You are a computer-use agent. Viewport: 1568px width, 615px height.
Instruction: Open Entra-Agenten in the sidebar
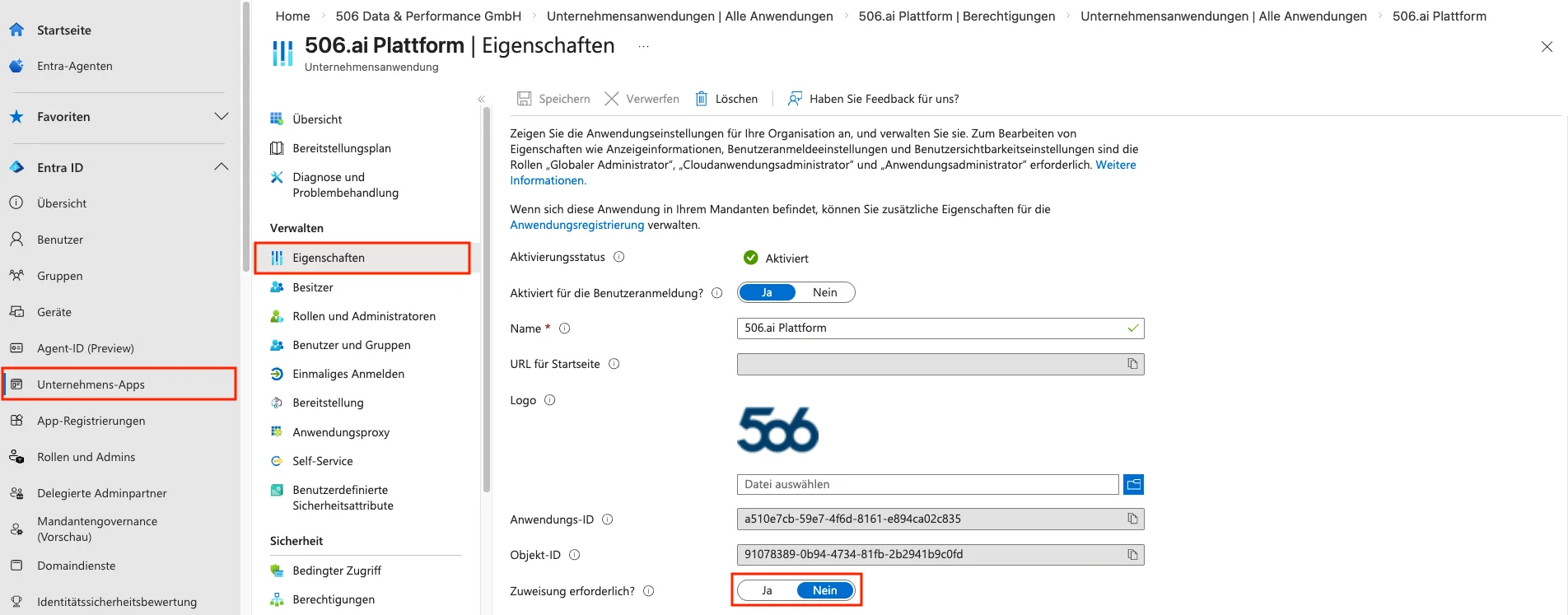(75, 66)
